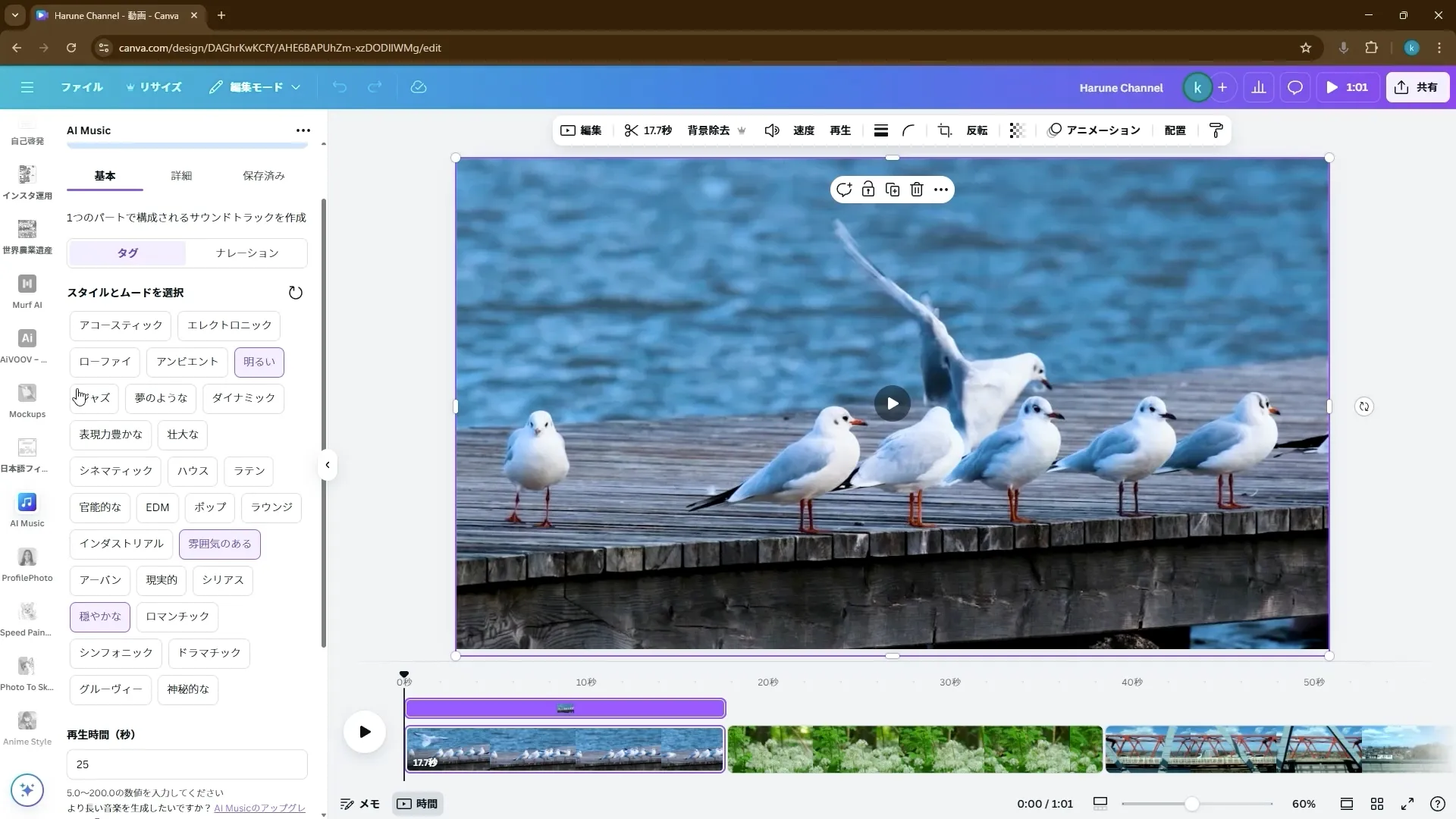Image resolution: width=1456 pixels, height=819 pixels.
Task: Open the AI Musicのアップグレ link
Action: [x=259, y=808]
